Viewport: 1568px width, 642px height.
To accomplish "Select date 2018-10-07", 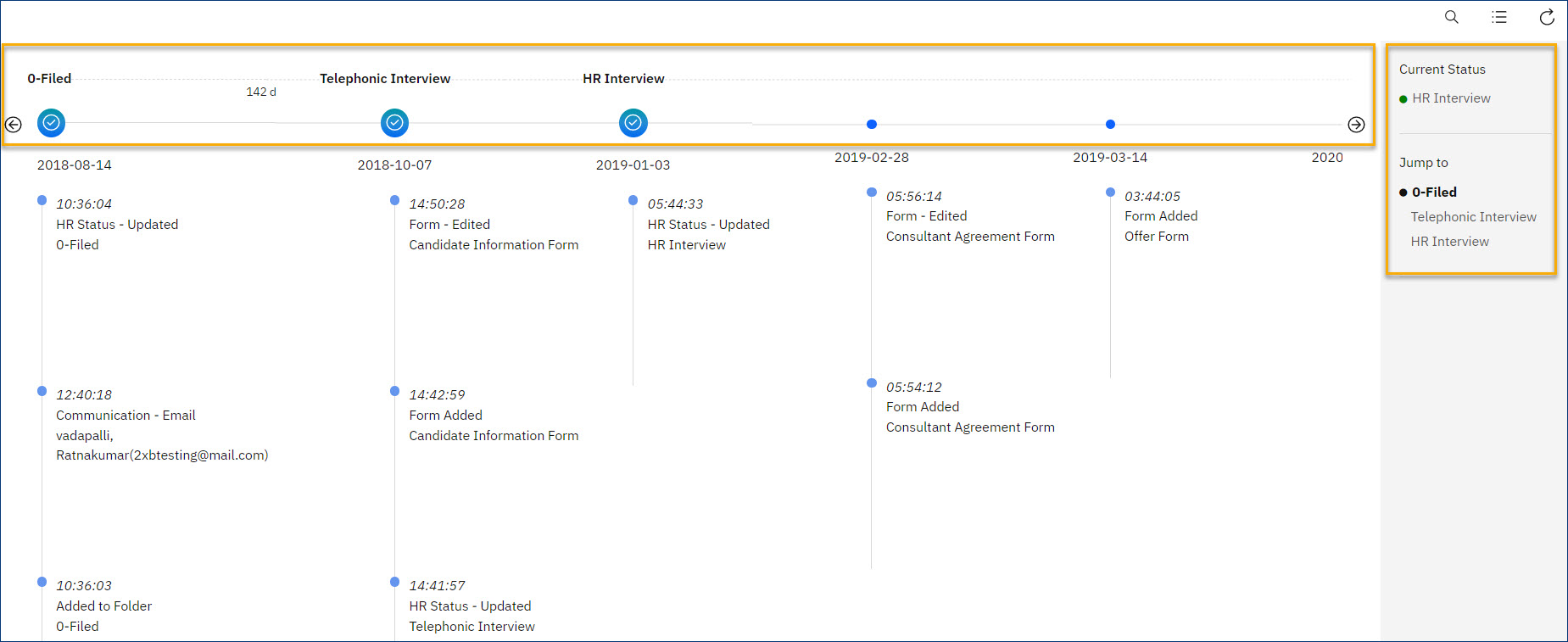I will (394, 165).
